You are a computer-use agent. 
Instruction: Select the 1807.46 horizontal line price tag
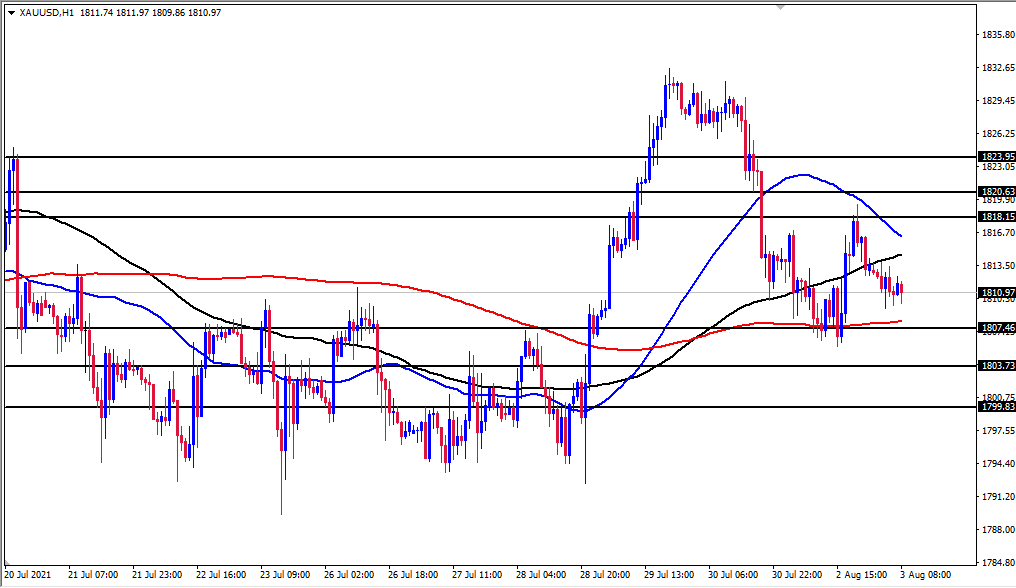coord(997,328)
